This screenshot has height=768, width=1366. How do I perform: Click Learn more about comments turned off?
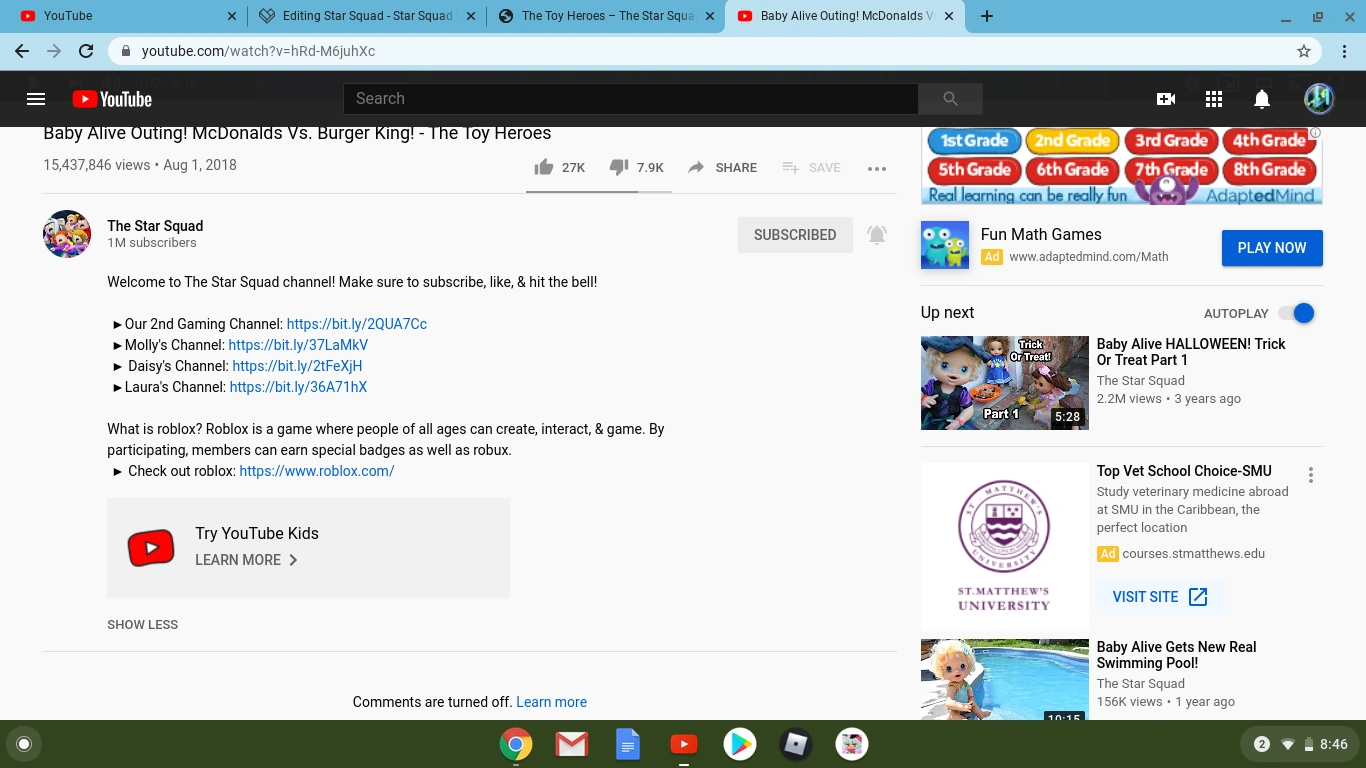[551, 702]
